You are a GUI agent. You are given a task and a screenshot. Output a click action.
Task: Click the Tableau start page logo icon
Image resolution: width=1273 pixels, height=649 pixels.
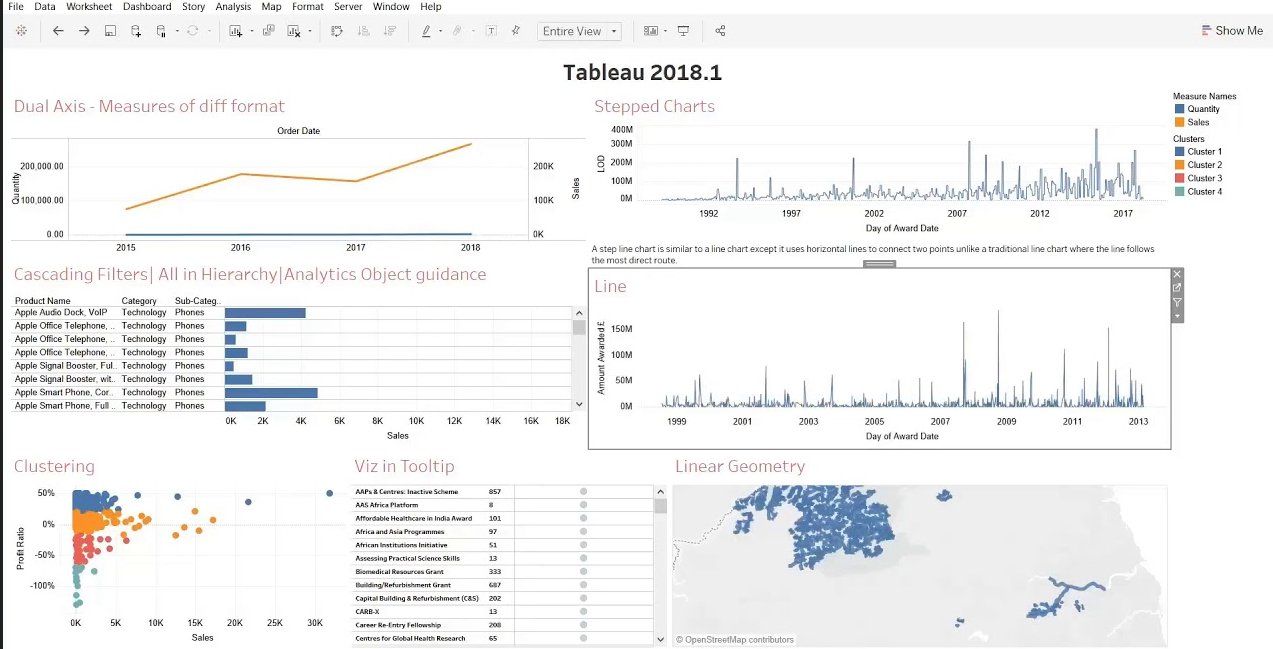pyautogui.click(x=22, y=31)
